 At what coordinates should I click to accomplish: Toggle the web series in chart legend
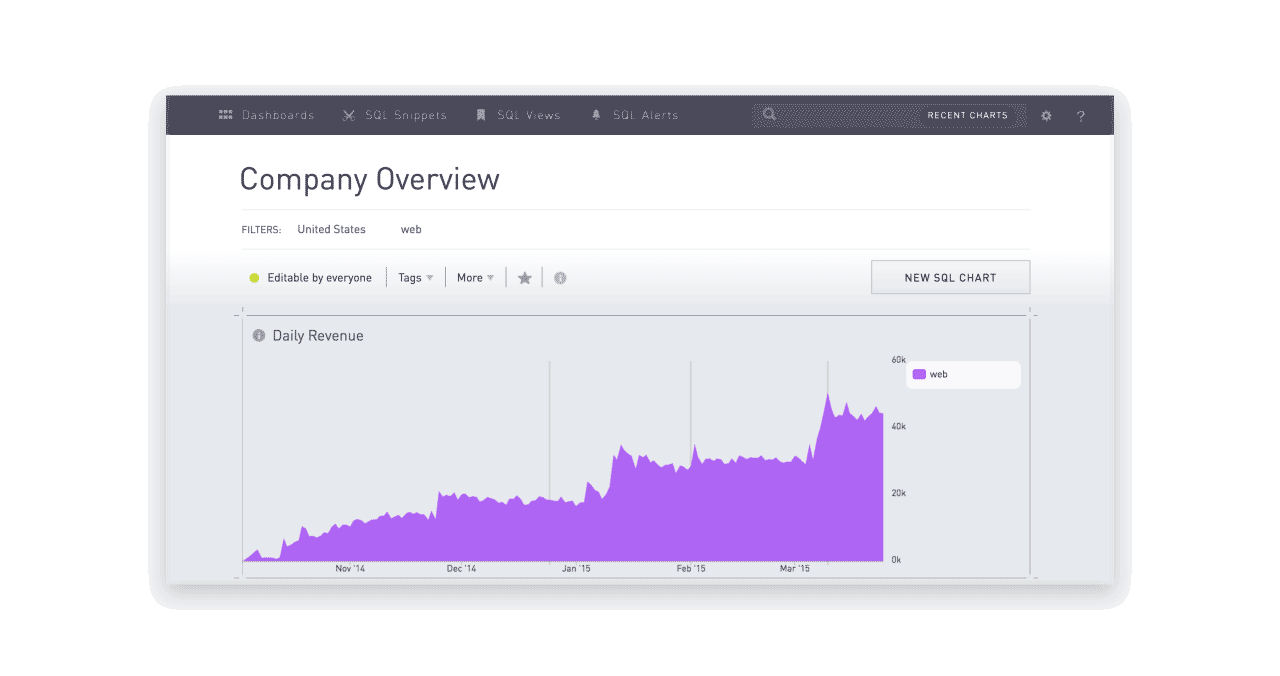pyautogui.click(x=939, y=375)
